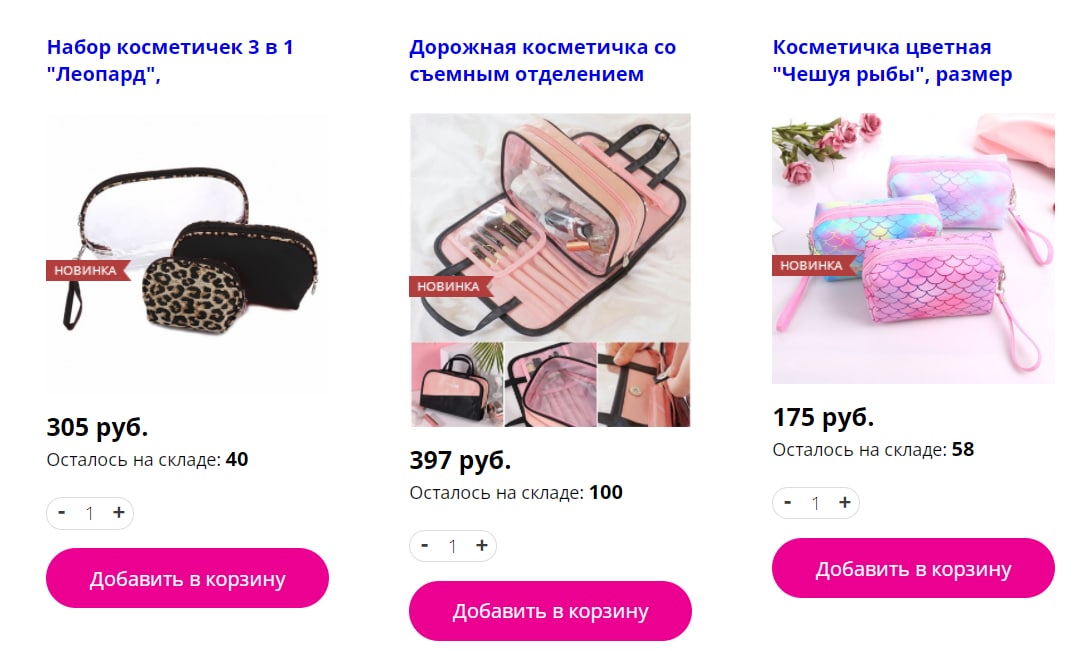
Task: Click НОВИНКА badge on leopard set
Action: tap(87, 271)
